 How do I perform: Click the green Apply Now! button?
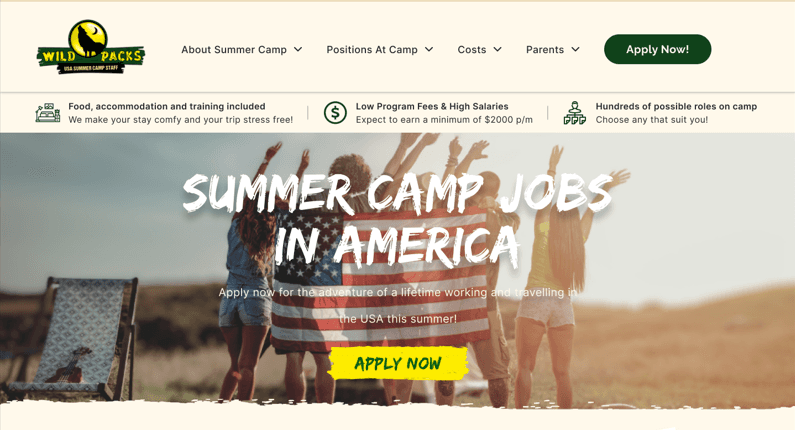click(x=658, y=49)
